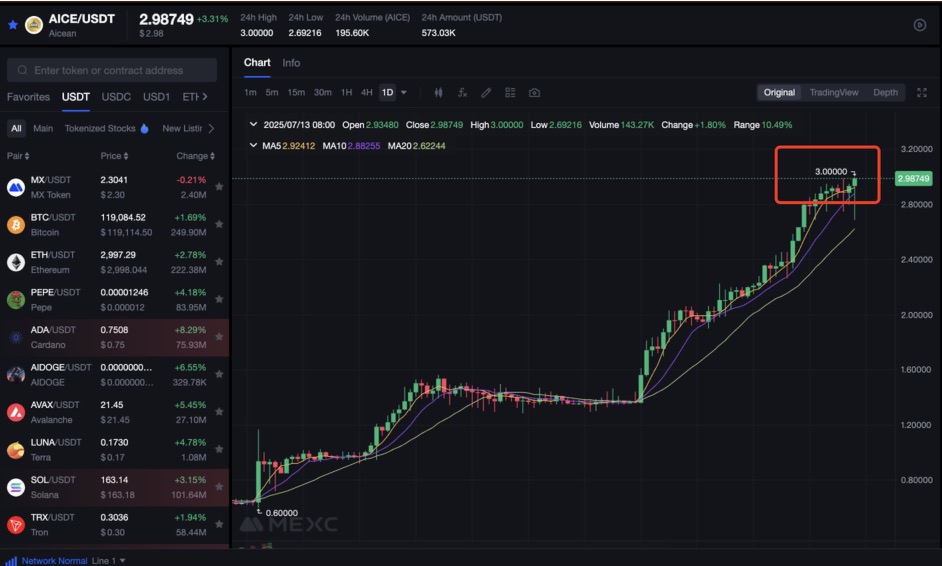Image resolution: width=942 pixels, height=566 pixels.
Task: Open the interval dropdown arrow beside 1D
Action: [404, 93]
